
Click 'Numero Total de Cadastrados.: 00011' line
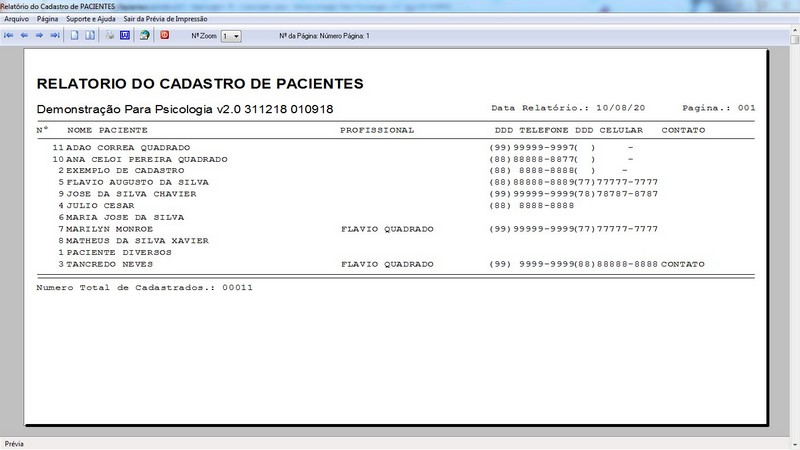[x=144, y=287]
